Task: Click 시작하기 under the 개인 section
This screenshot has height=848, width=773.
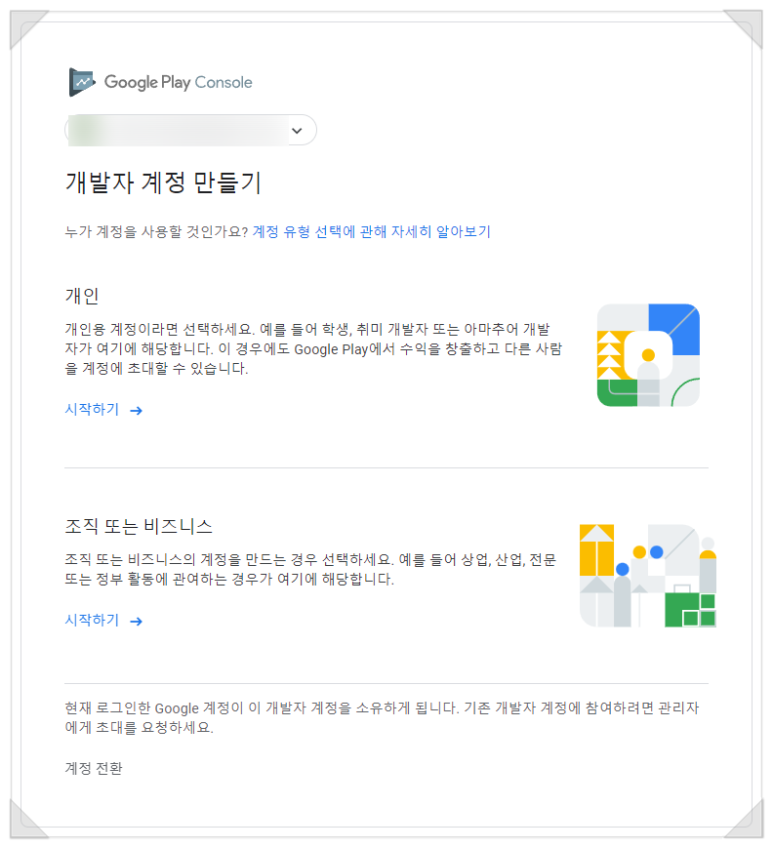Action: 92,409
